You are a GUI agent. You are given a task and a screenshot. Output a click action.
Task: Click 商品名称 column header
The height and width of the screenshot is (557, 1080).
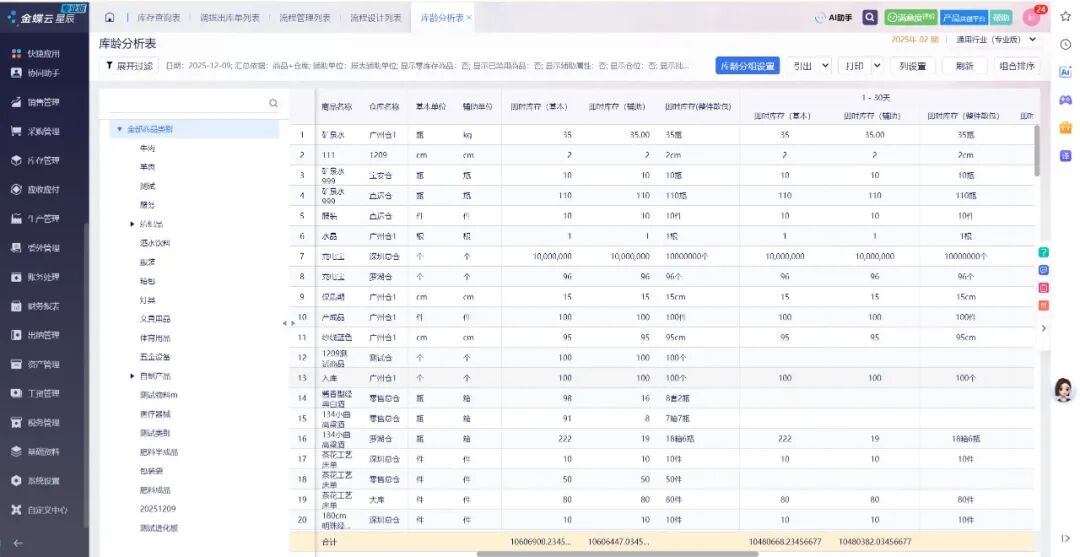[337, 107]
